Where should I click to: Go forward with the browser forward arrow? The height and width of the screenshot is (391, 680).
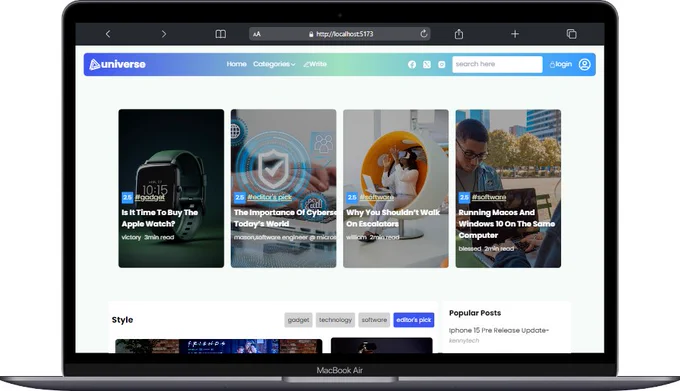pyautogui.click(x=163, y=34)
